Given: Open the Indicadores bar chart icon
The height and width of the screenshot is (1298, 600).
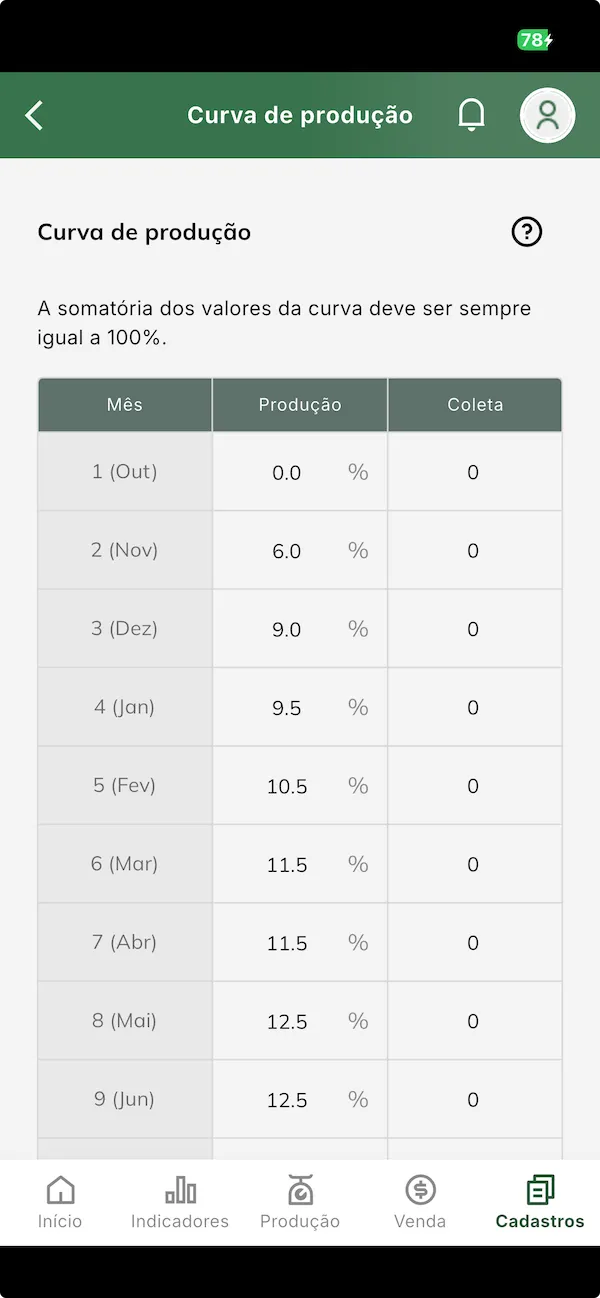Looking at the screenshot, I should point(180,1191).
